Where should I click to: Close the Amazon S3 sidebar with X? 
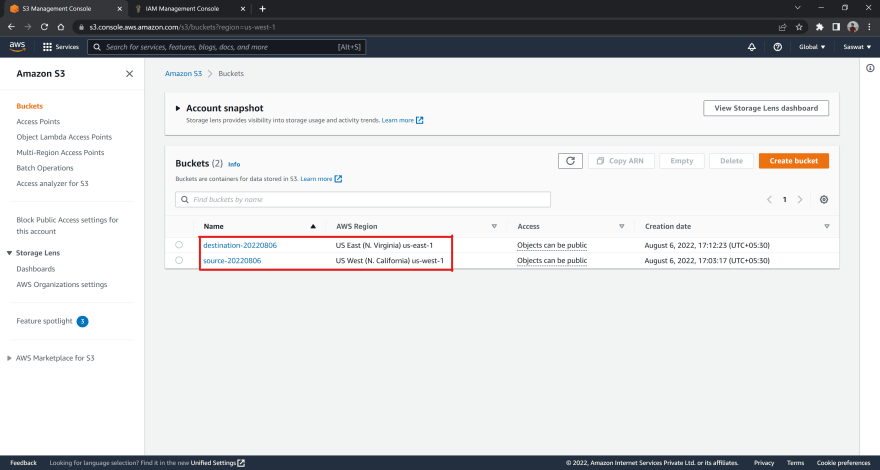point(130,74)
